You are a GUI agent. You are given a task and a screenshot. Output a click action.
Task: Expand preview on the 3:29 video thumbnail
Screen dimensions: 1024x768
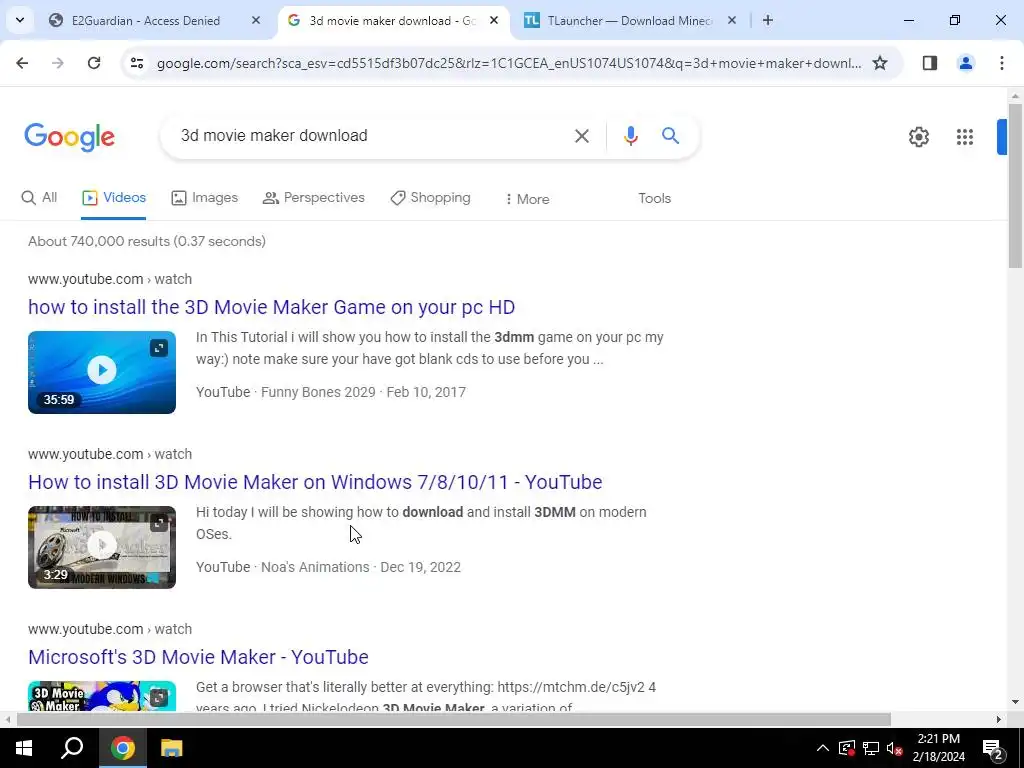click(159, 523)
